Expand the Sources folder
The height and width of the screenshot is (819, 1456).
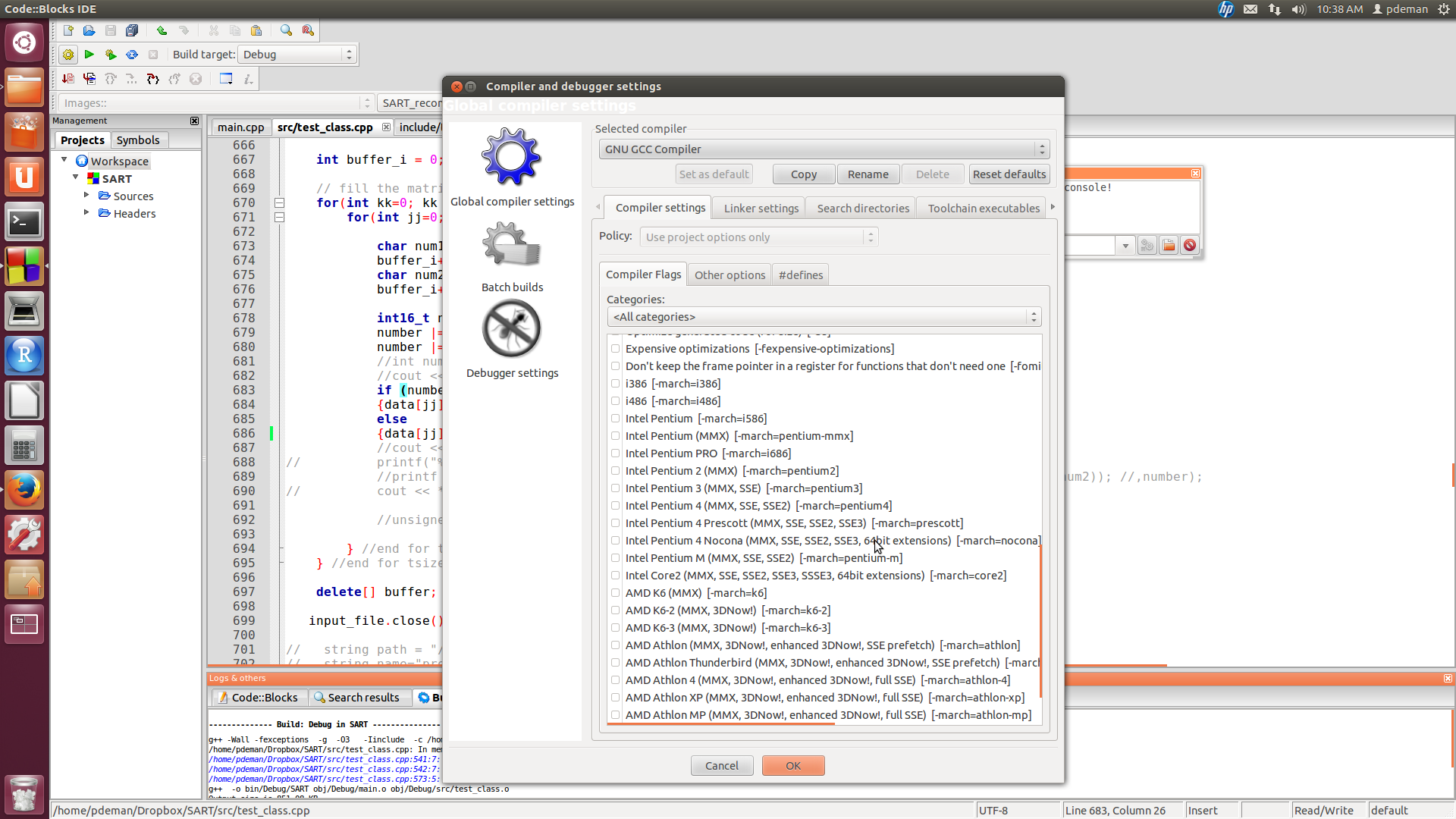pos(86,196)
